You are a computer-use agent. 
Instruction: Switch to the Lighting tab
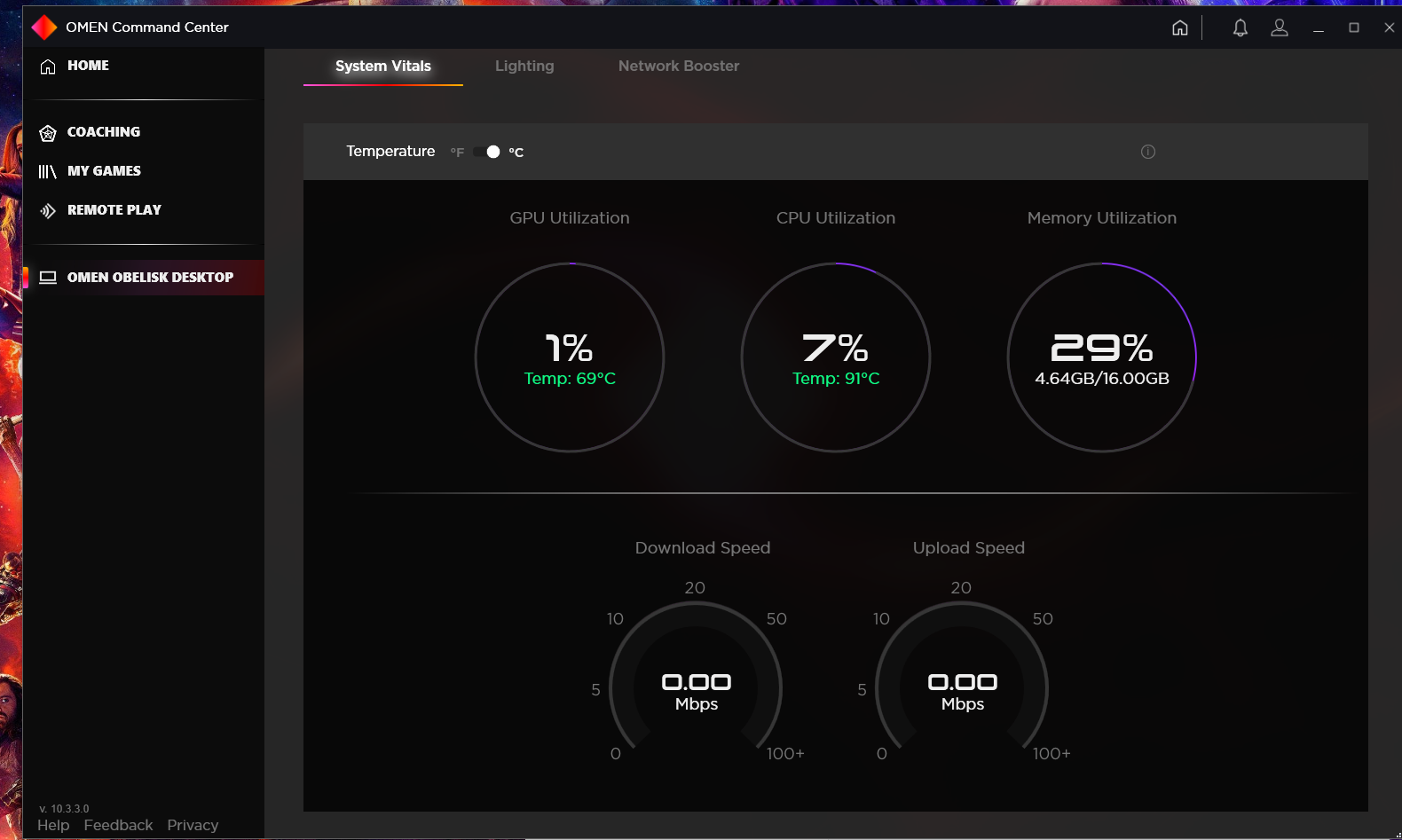(x=524, y=67)
